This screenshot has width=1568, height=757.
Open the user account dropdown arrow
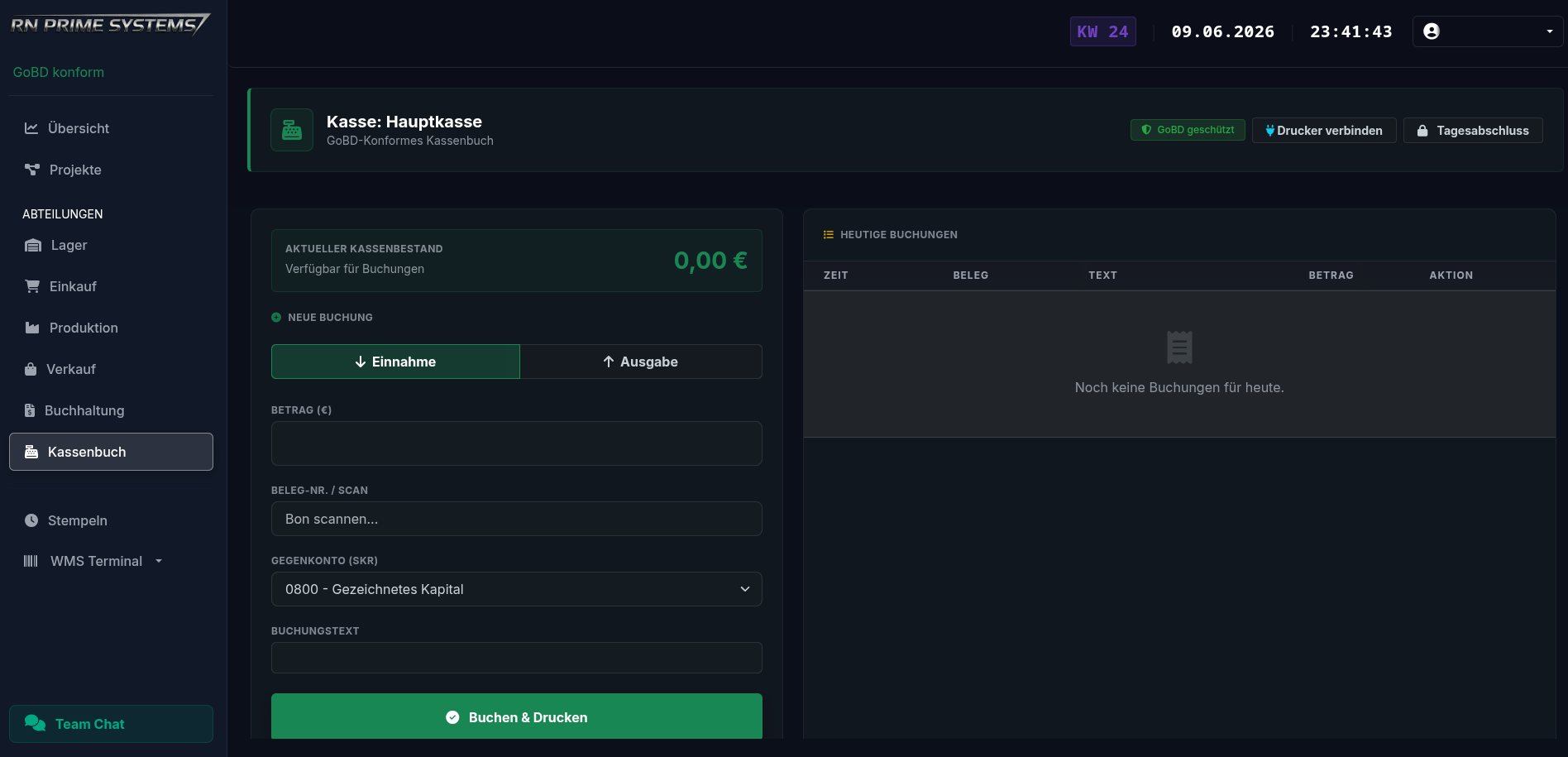pyautogui.click(x=1550, y=31)
